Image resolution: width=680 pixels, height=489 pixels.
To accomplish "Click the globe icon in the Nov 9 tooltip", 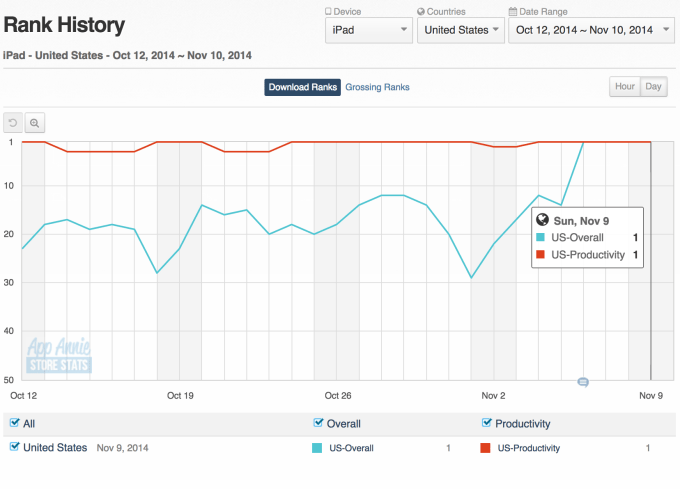I will click(x=543, y=220).
